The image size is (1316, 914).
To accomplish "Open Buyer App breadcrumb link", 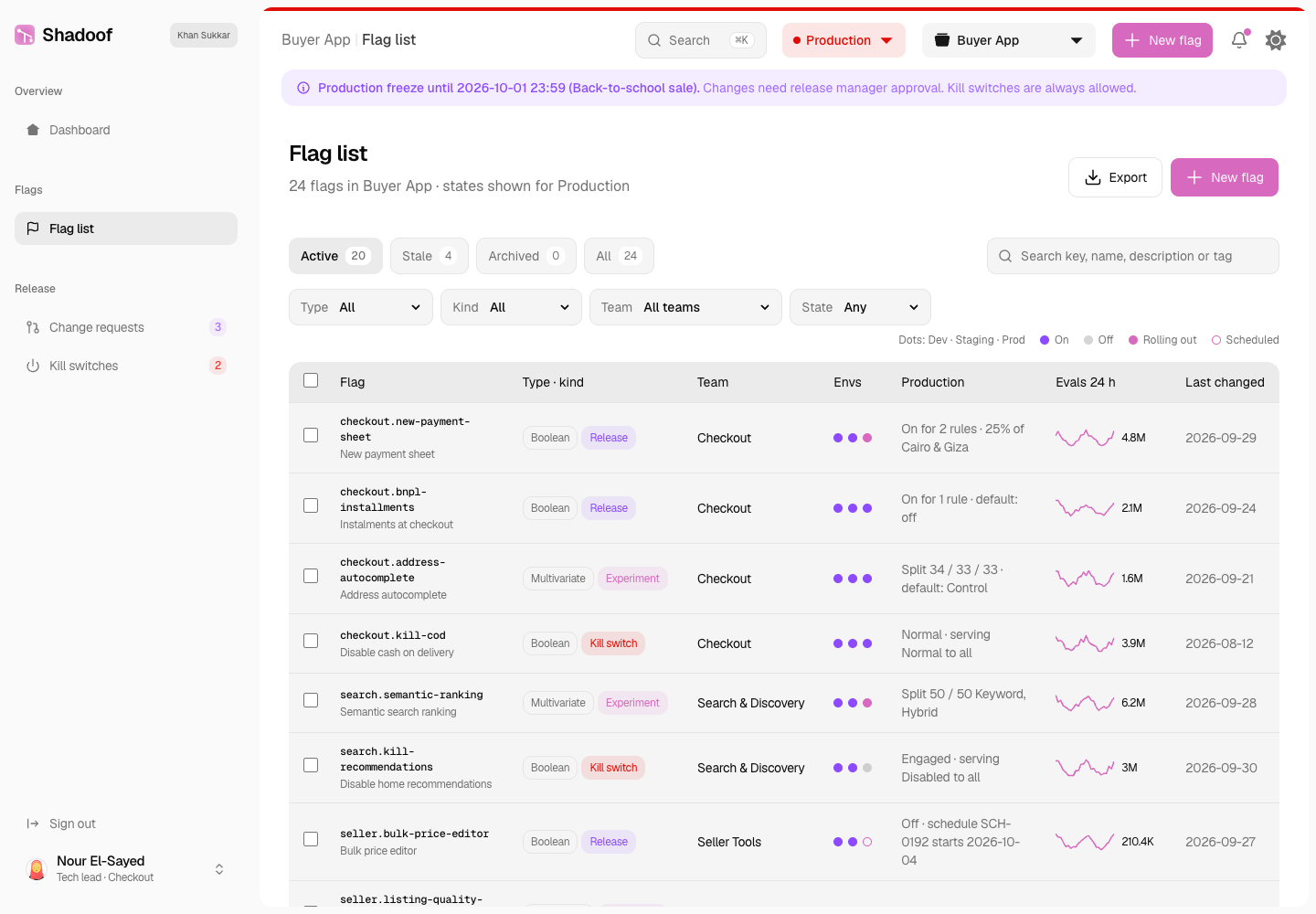I will pos(316,39).
